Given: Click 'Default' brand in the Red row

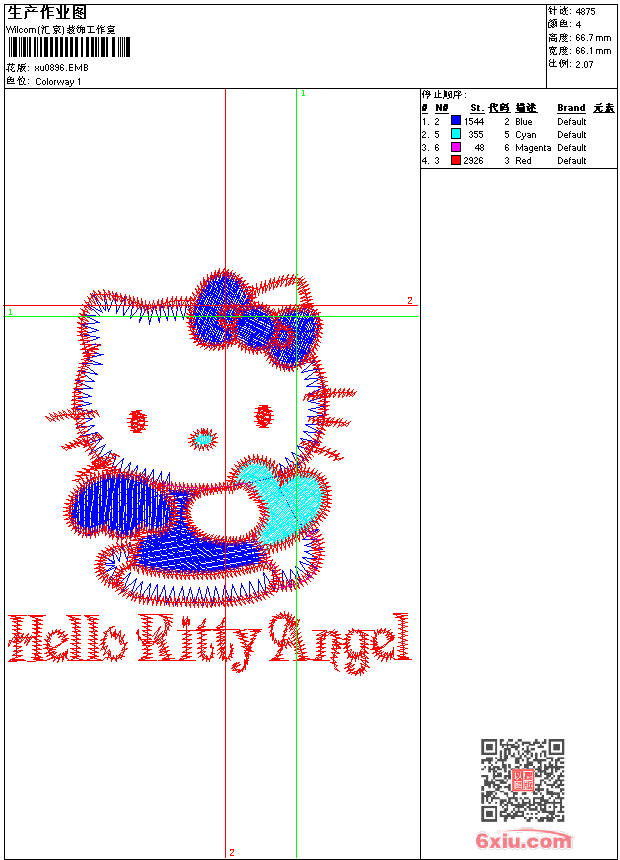Looking at the screenshot, I should 572,161.
